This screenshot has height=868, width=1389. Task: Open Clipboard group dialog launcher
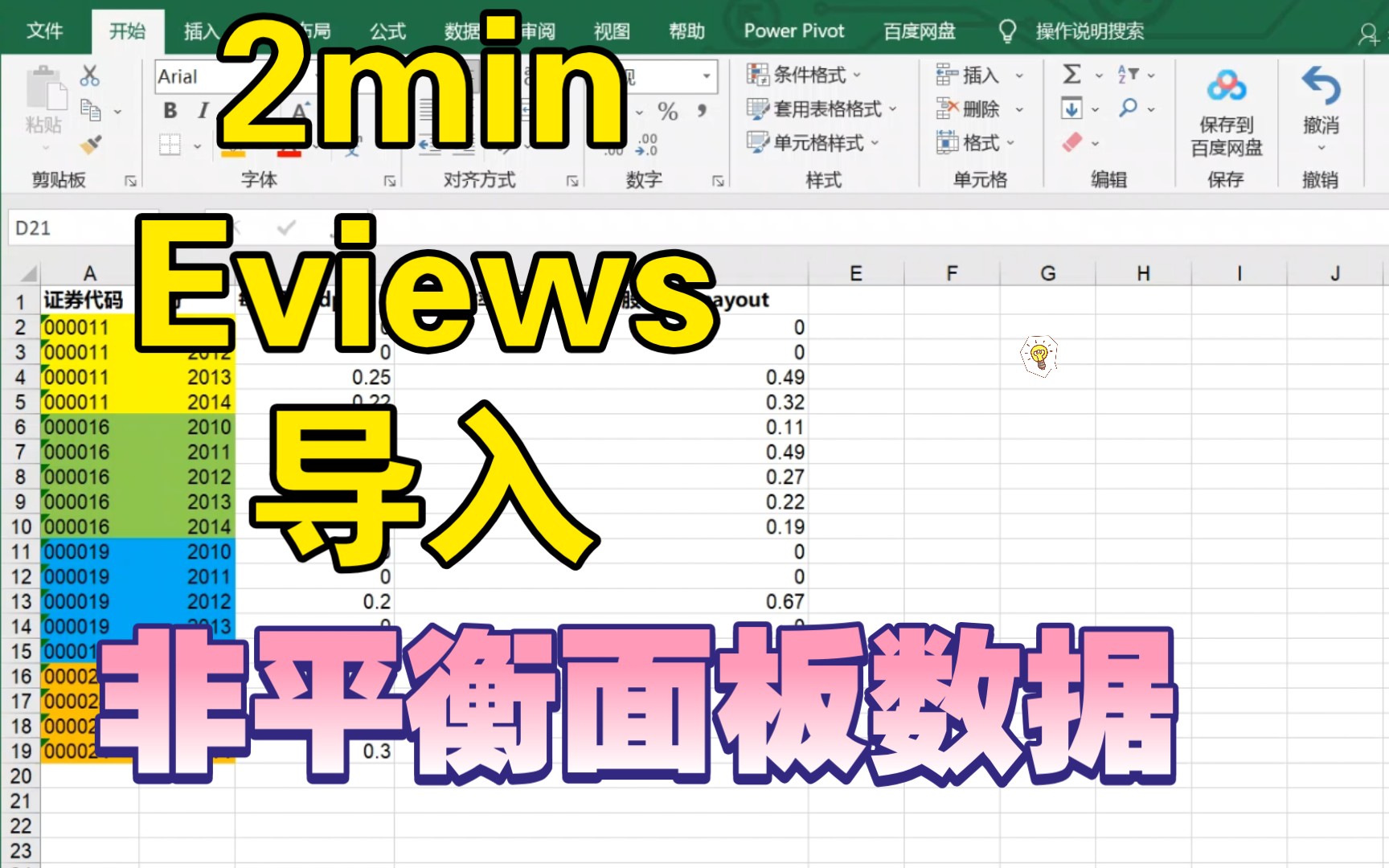click(x=130, y=182)
